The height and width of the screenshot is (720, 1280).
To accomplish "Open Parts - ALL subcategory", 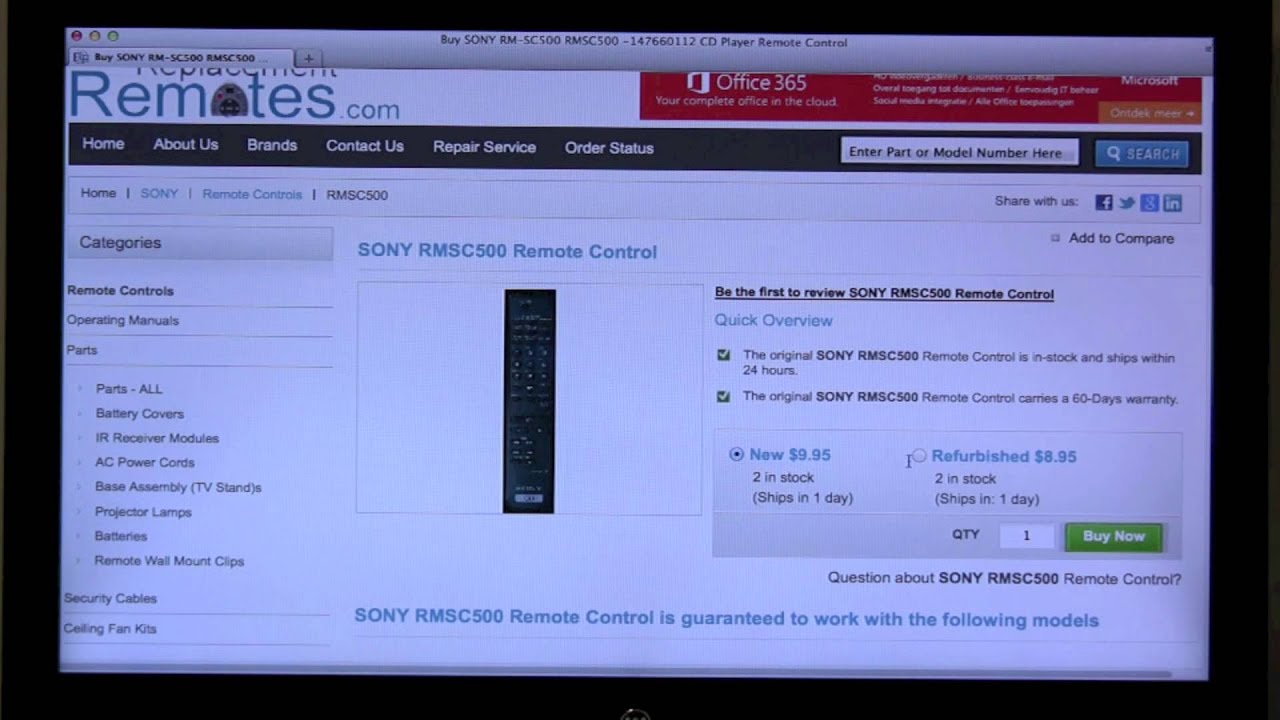I will [x=129, y=389].
